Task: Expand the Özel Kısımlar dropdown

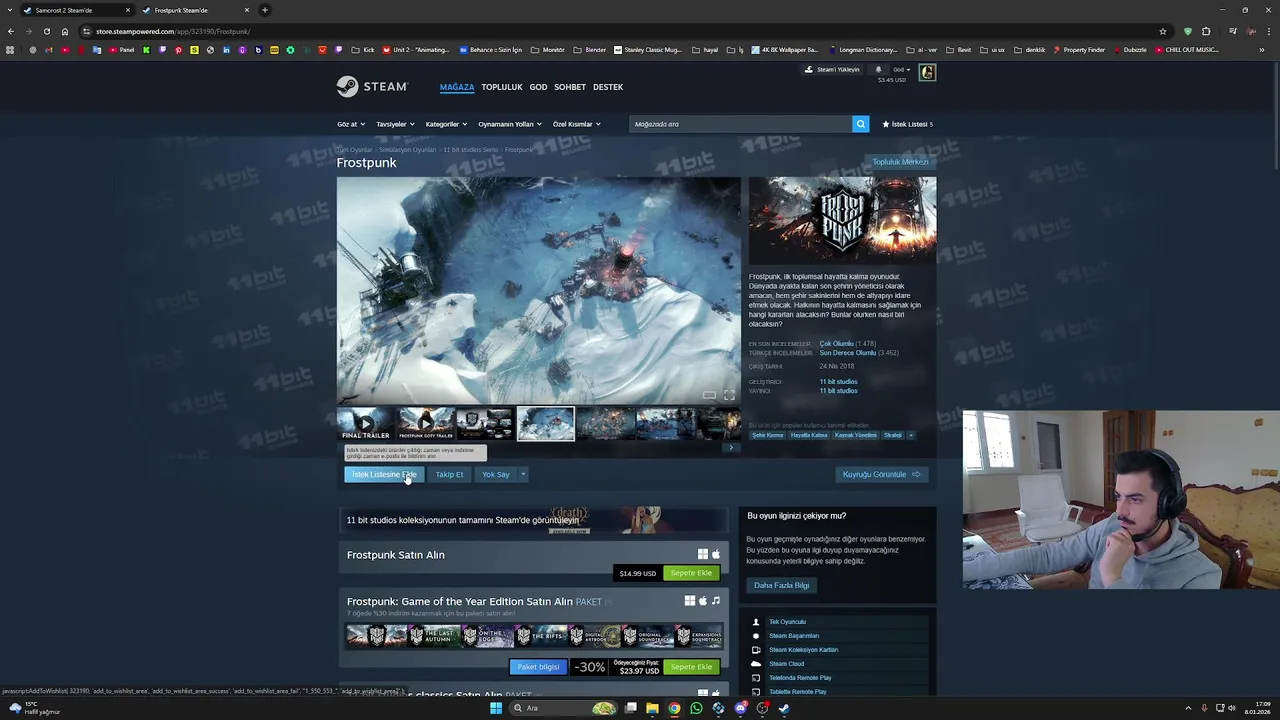Action: (x=577, y=124)
